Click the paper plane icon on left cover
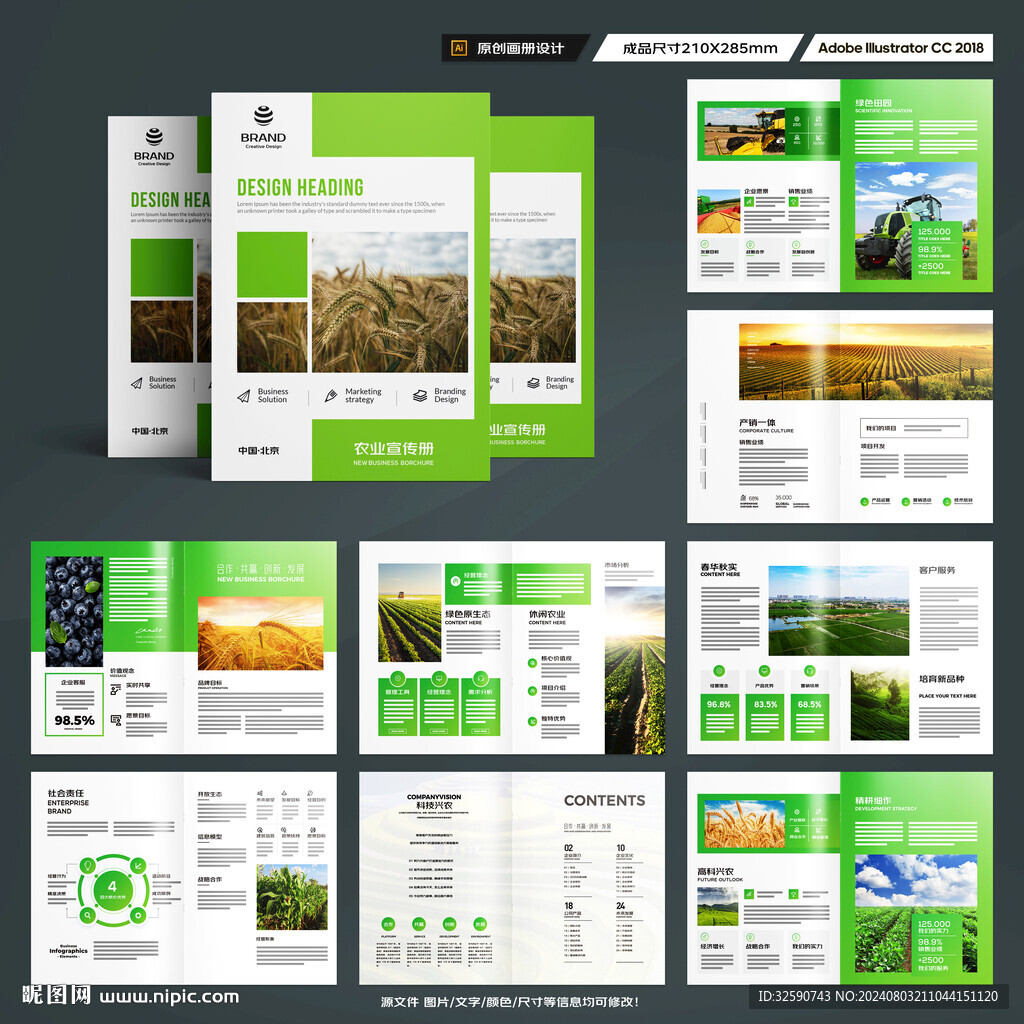The width and height of the screenshot is (1024, 1024). pos(136,383)
